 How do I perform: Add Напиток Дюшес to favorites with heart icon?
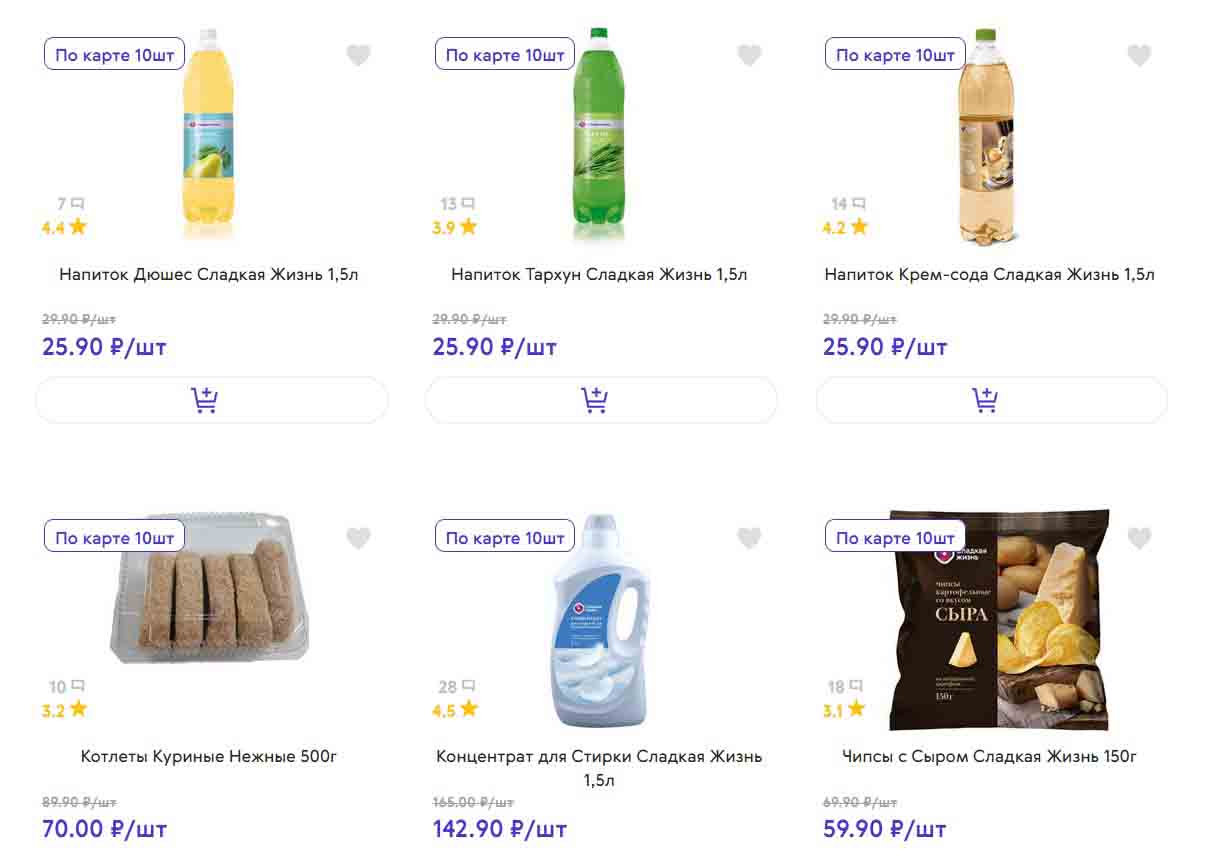coord(358,56)
